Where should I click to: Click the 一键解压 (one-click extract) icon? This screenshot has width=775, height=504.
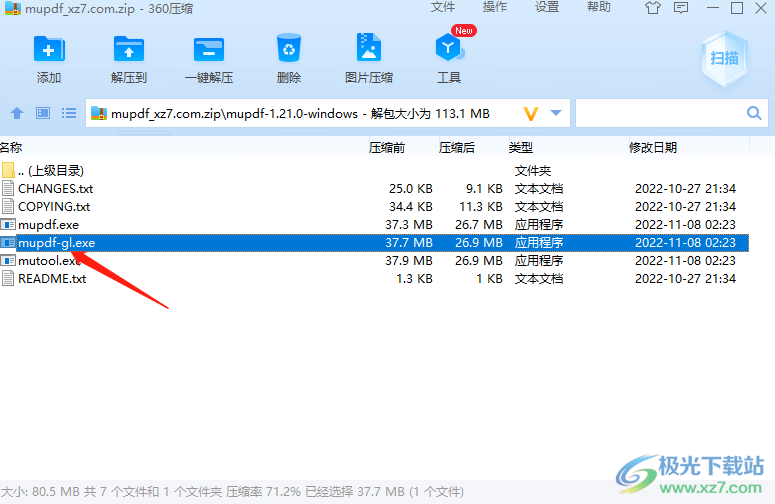coord(209,49)
